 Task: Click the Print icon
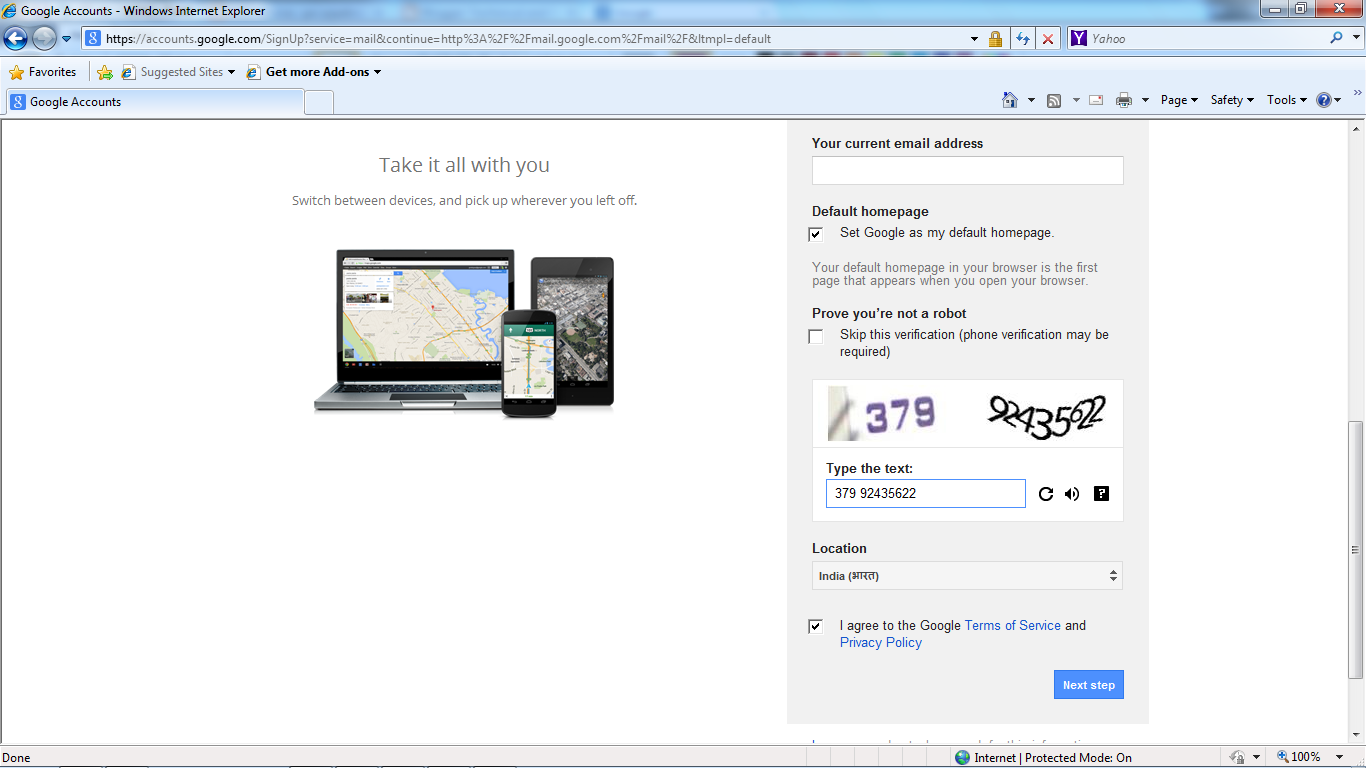pos(1124,100)
